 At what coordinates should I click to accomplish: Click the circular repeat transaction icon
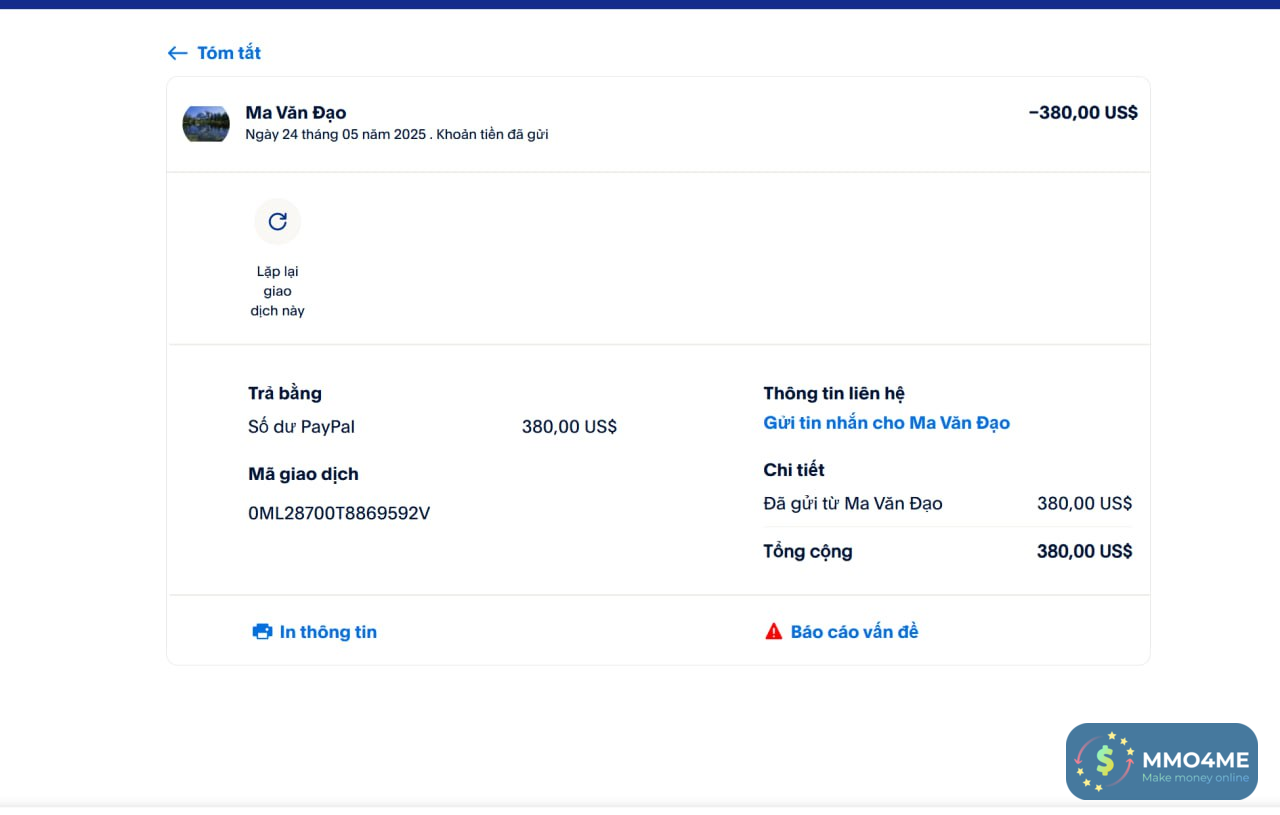pyautogui.click(x=278, y=221)
